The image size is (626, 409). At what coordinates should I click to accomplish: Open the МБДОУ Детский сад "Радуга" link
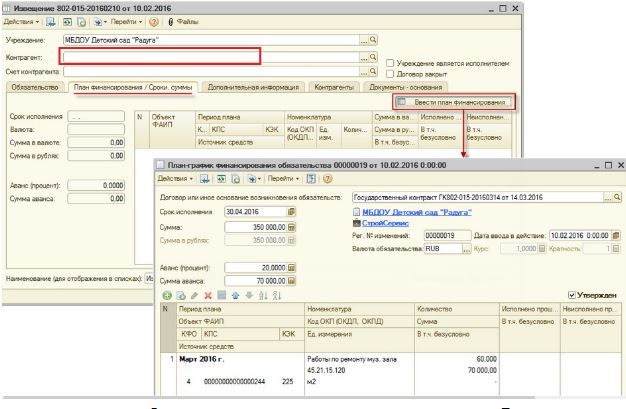pyautogui.click(x=418, y=212)
